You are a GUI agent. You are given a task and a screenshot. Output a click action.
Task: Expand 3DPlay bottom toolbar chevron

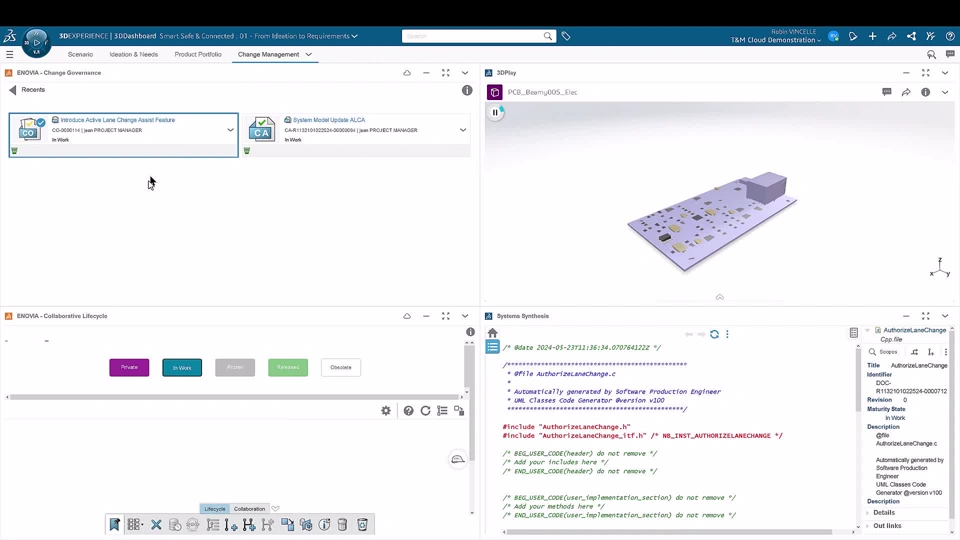pos(719,298)
